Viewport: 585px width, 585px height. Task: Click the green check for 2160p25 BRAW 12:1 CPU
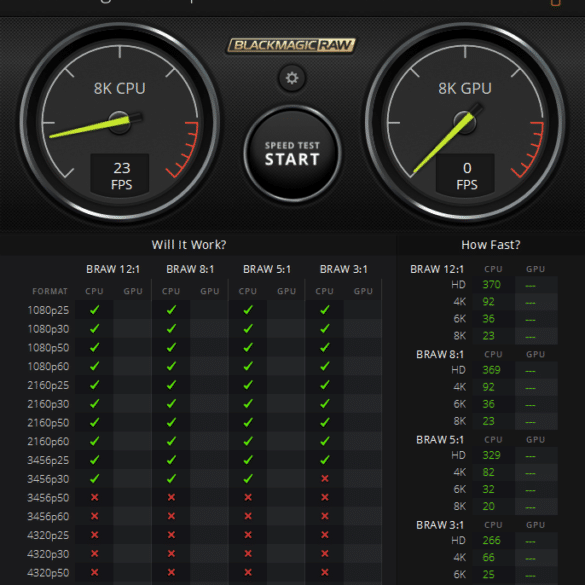click(95, 385)
